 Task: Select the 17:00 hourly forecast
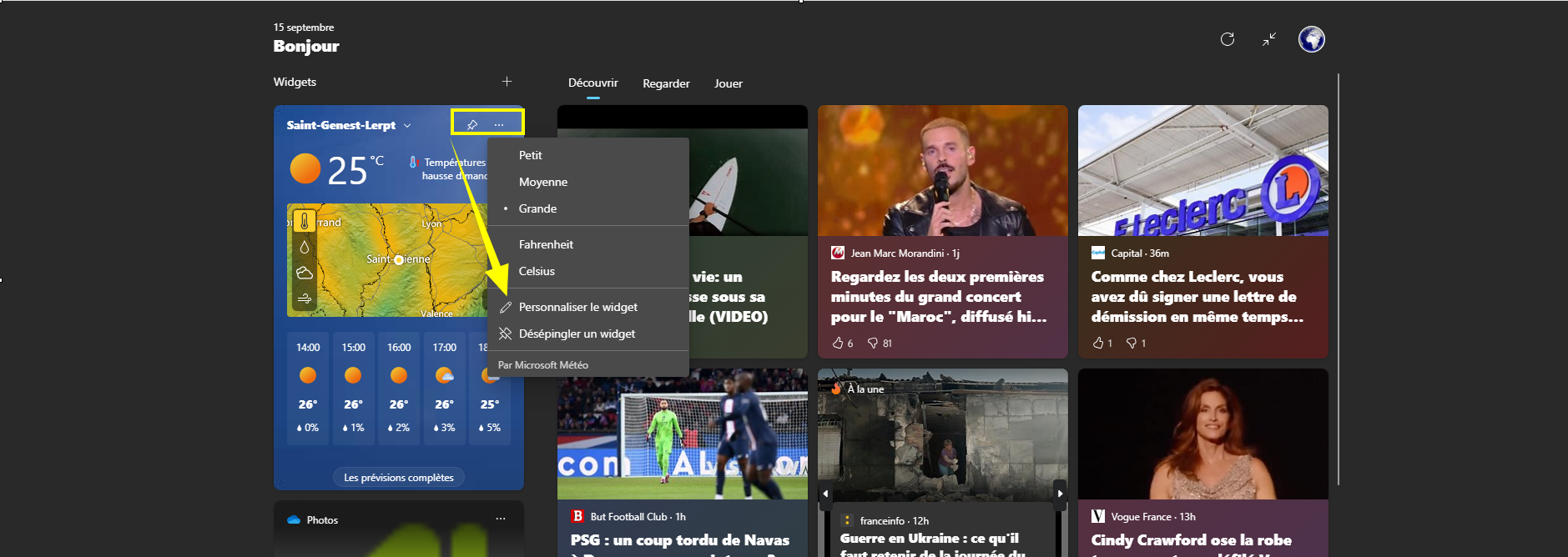click(444, 388)
